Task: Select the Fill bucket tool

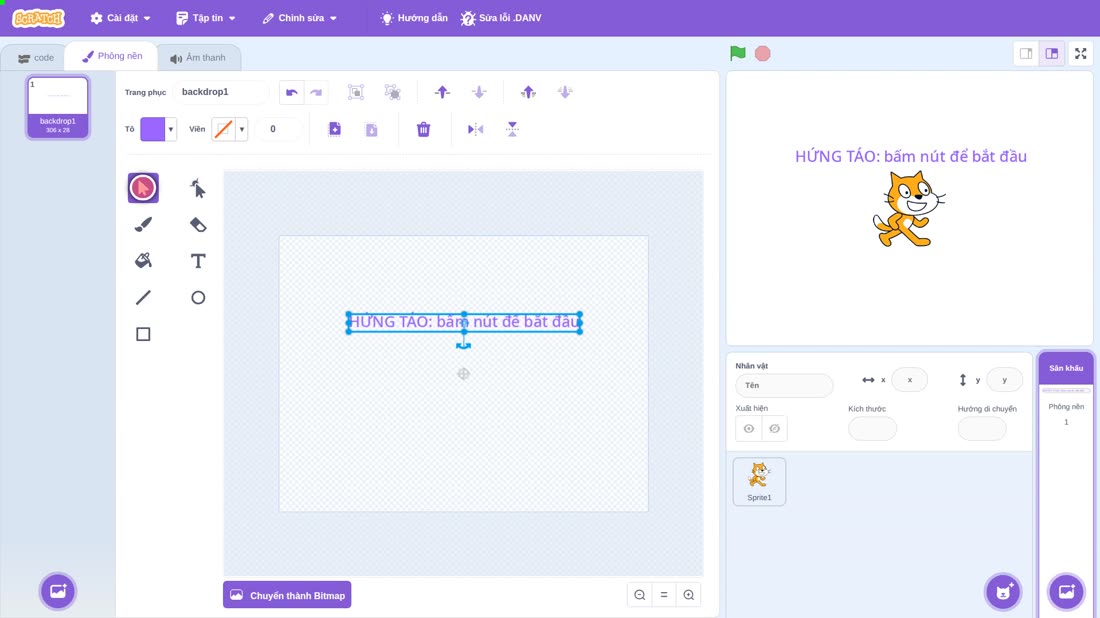Action: point(143,261)
